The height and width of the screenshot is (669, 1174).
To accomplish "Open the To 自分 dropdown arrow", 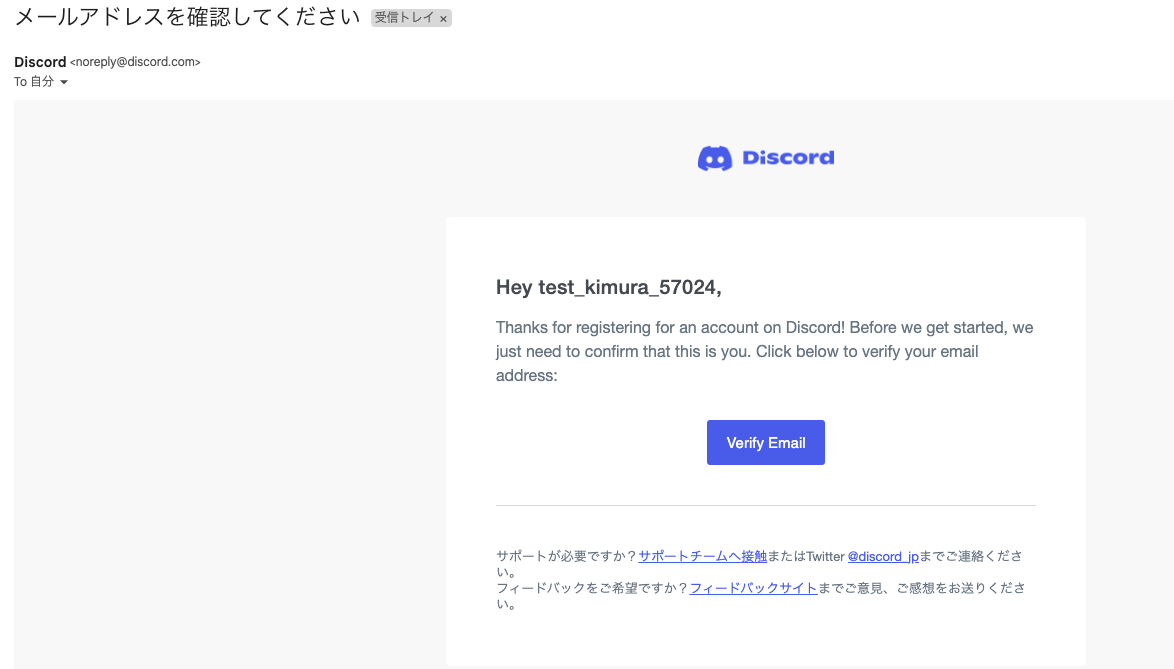I will 66,81.
